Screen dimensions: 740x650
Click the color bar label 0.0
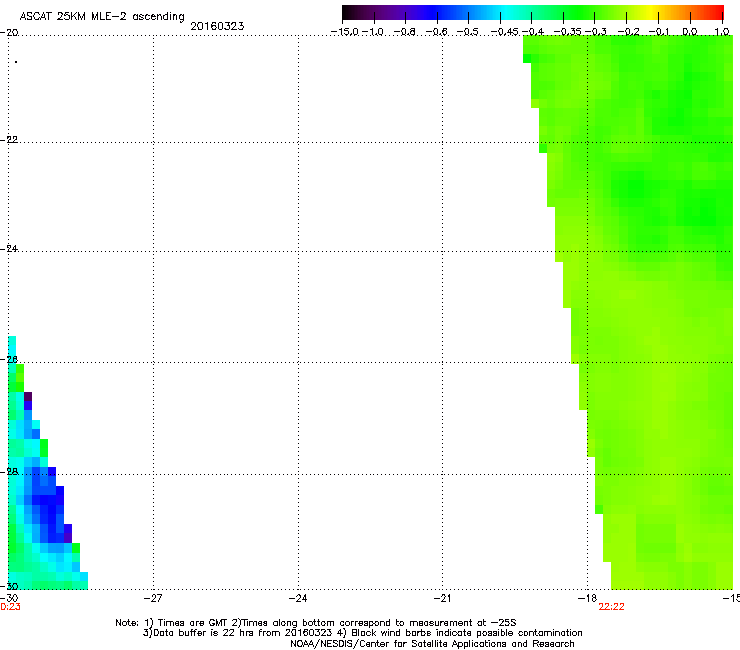coord(690,32)
